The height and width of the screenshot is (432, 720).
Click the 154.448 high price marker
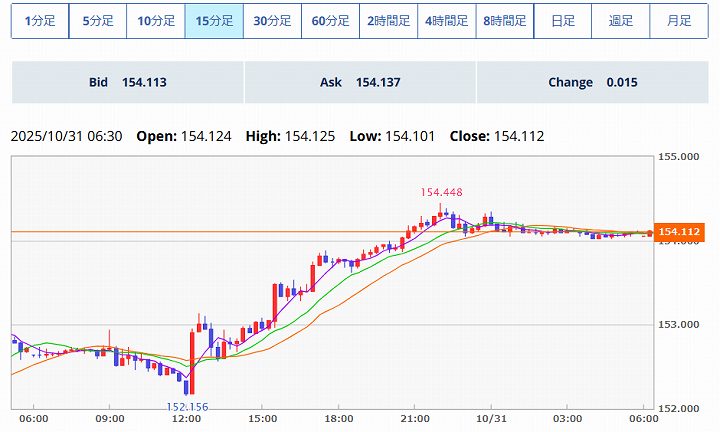[441, 192]
